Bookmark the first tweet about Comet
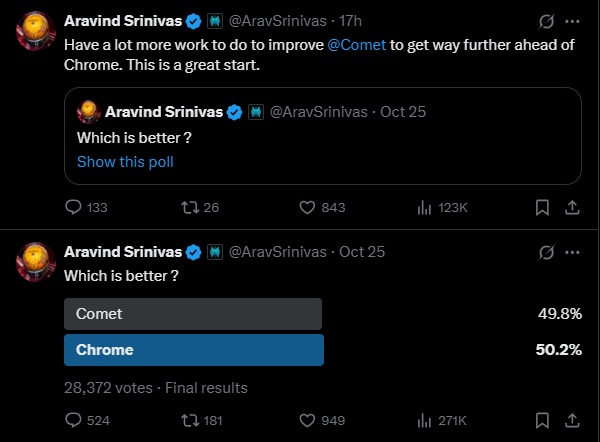The width and height of the screenshot is (600, 442). point(541,207)
